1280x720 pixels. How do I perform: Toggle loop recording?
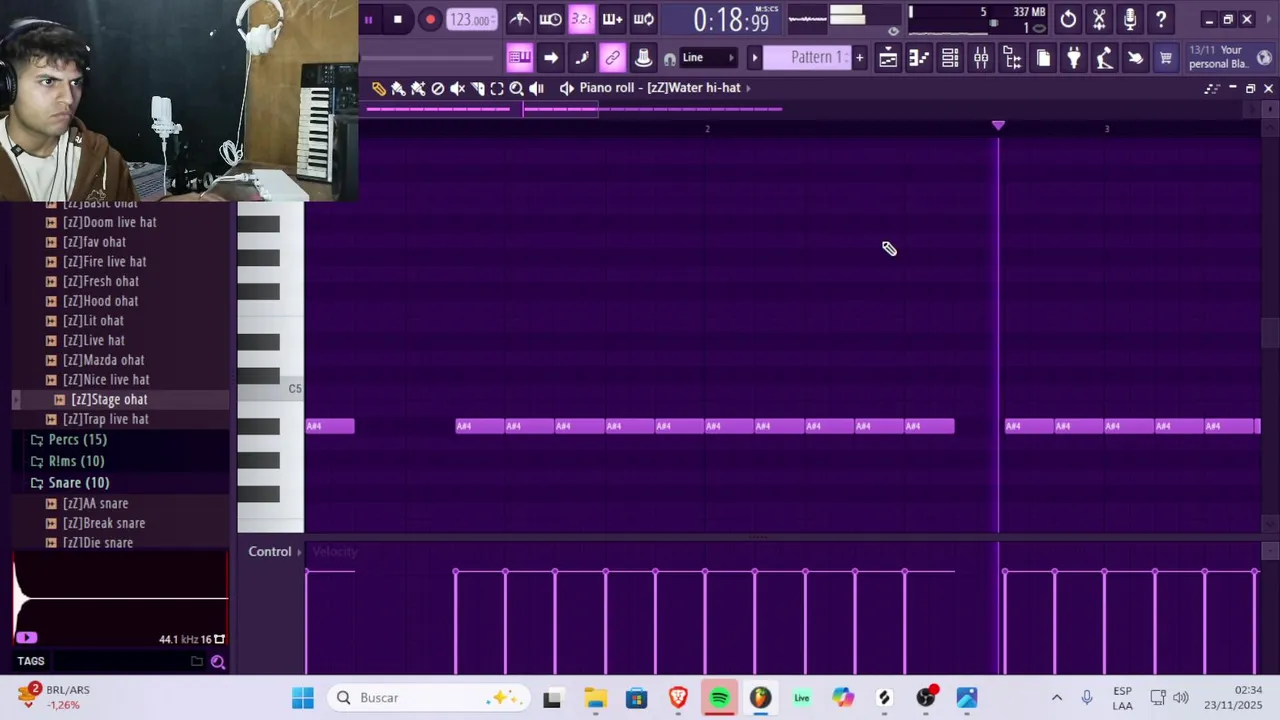coord(643,19)
